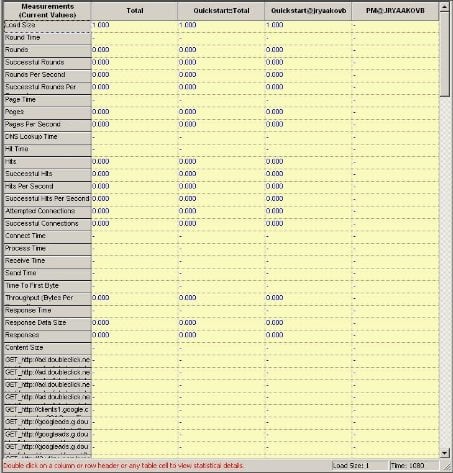Click the Attempted Connections row header
The width and height of the screenshot is (453, 473).
[47, 212]
